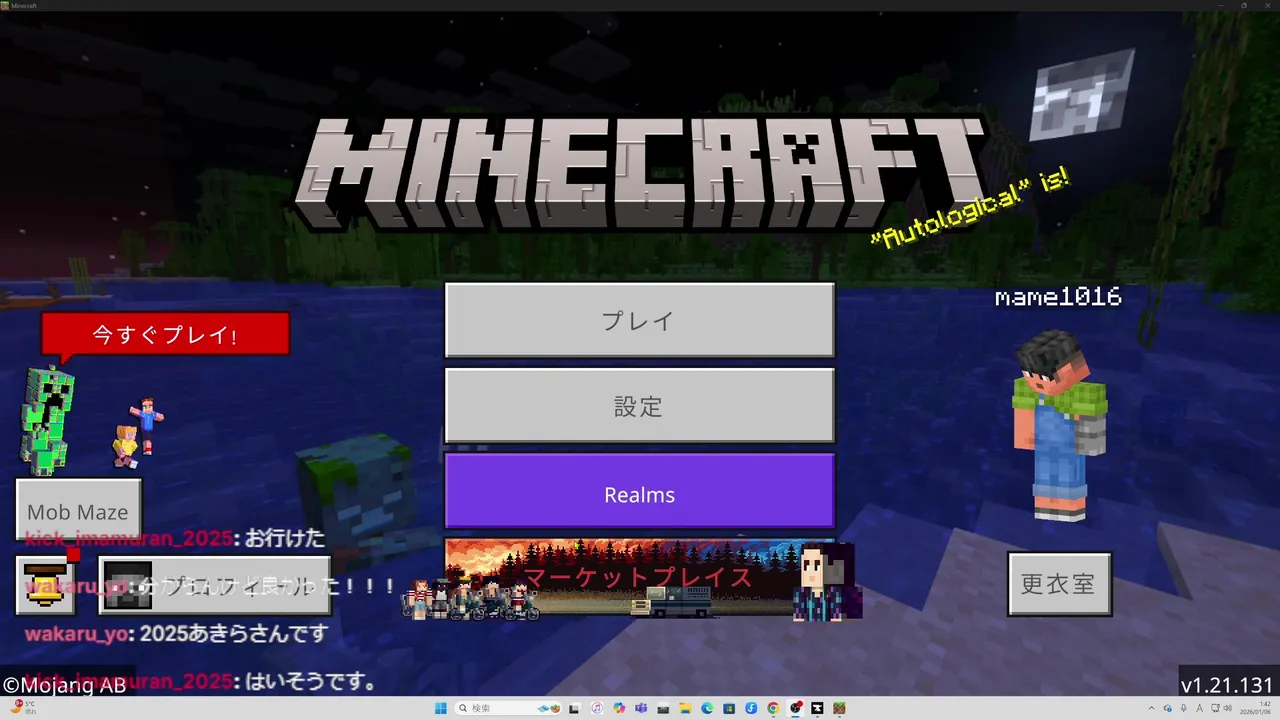The height and width of the screenshot is (720, 1280).
Task: Launch iTunes from the taskbar
Action: click(x=597, y=708)
